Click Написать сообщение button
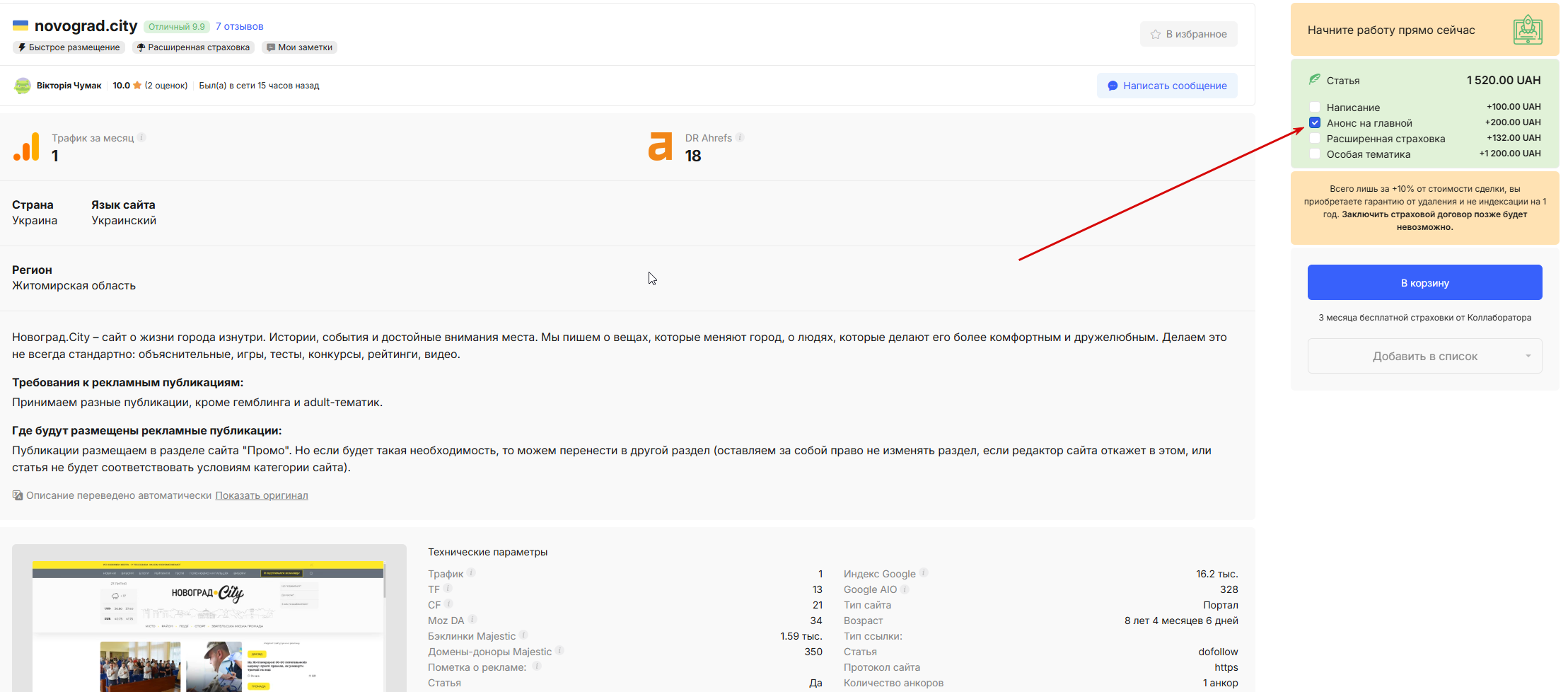The image size is (1568, 692). pos(1167,86)
